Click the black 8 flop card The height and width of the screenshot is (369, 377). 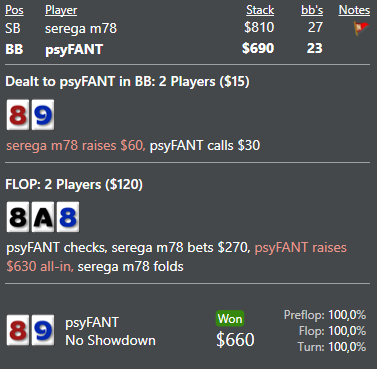tap(18, 217)
